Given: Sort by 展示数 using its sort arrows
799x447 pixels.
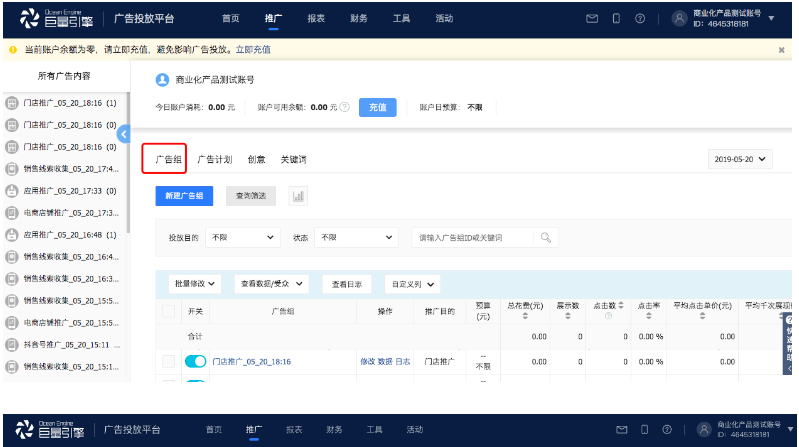Looking at the screenshot, I should click(568, 316).
